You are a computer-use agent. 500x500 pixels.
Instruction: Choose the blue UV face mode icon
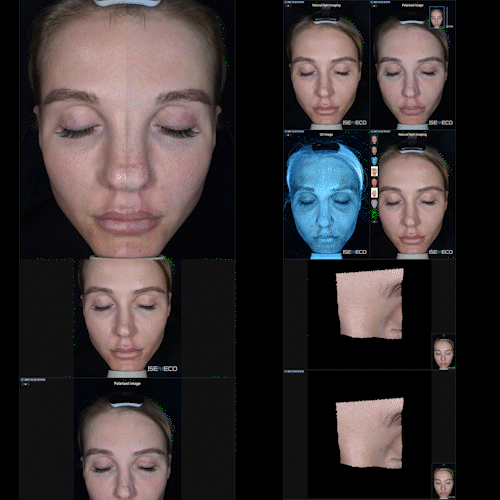(374, 161)
